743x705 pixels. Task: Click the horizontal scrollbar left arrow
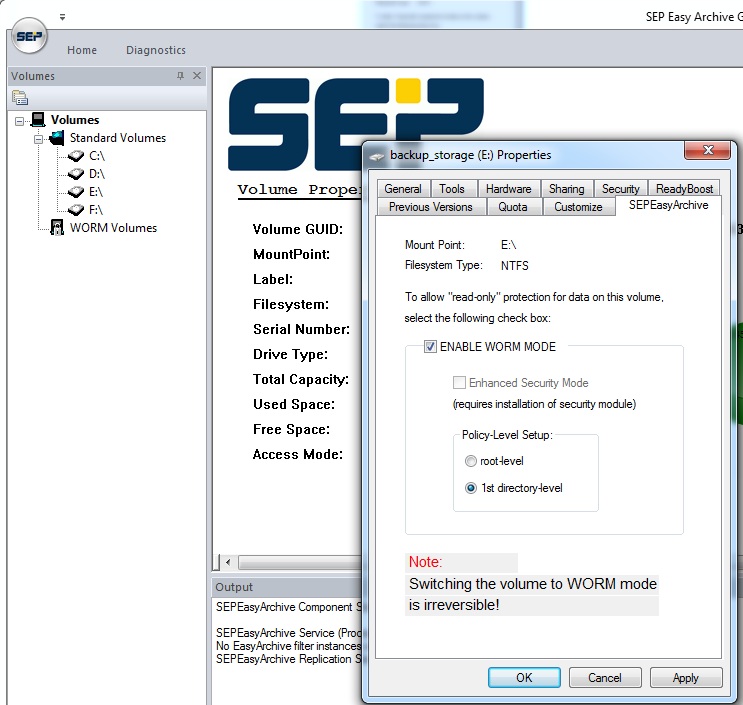(x=228, y=562)
